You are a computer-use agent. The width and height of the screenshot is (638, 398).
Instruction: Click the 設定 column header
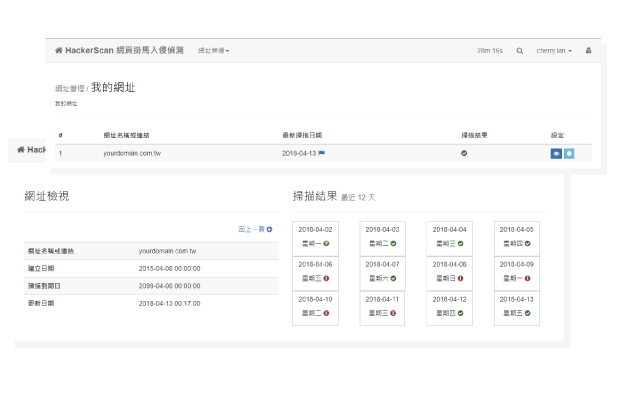pyautogui.click(x=557, y=135)
